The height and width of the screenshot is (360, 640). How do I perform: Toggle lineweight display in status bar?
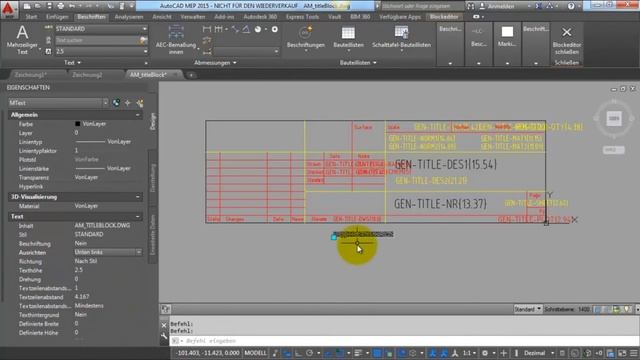358,353
